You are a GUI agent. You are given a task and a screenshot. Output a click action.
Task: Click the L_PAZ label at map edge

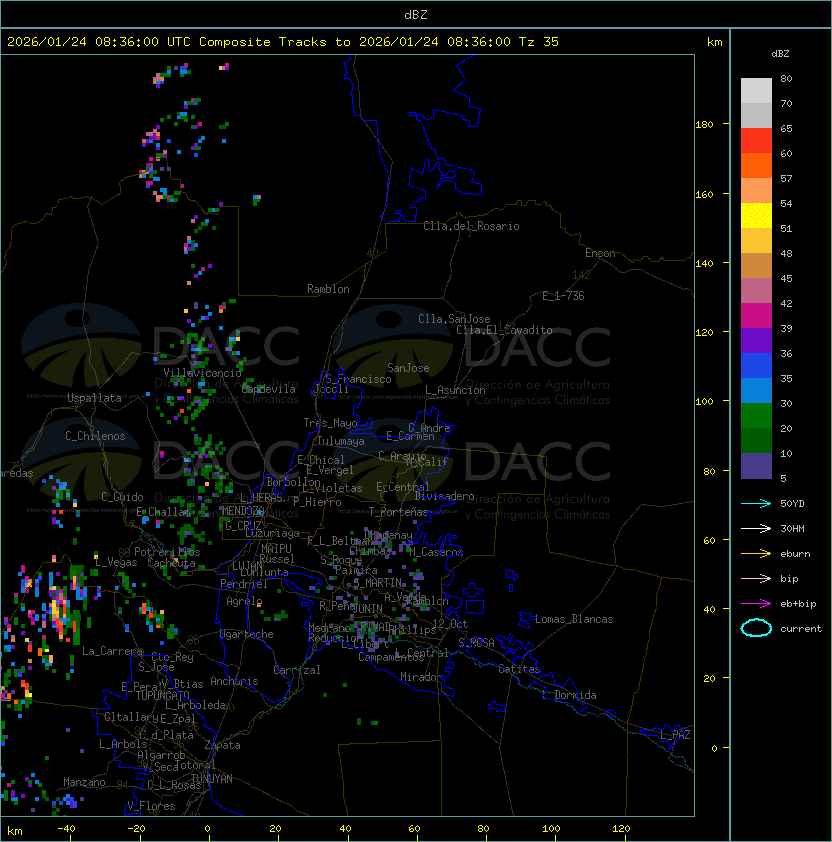[675, 735]
